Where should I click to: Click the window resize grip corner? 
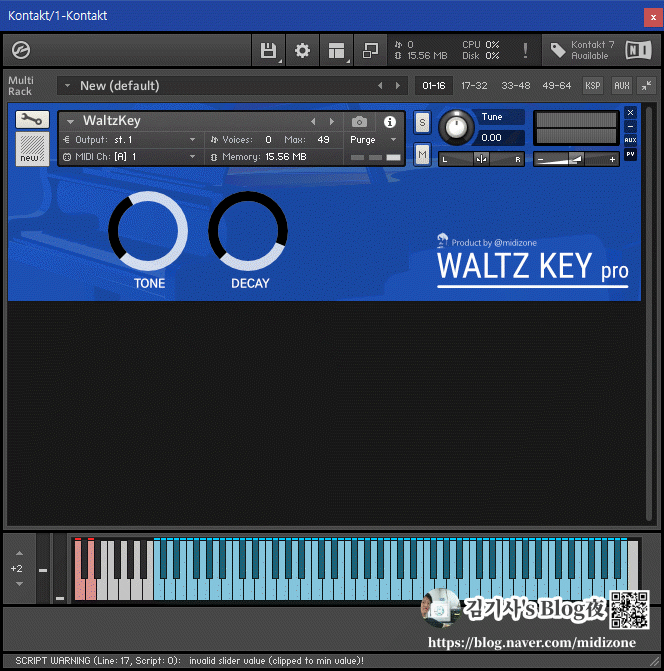[x=655, y=662]
